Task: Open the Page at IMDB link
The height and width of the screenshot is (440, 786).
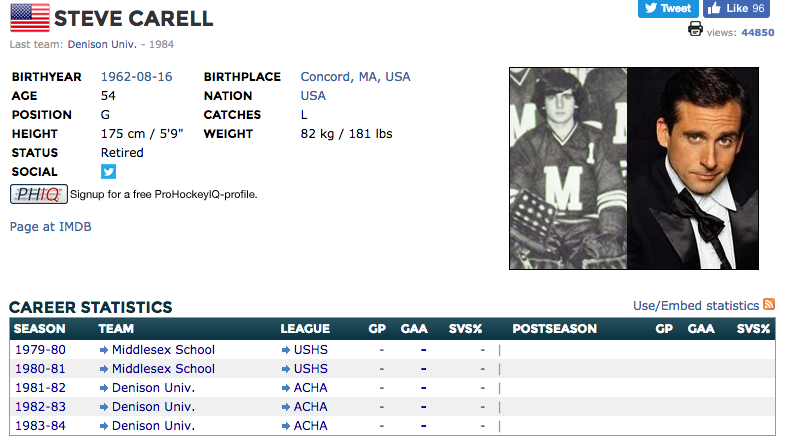Action: [x=51, y=227]
